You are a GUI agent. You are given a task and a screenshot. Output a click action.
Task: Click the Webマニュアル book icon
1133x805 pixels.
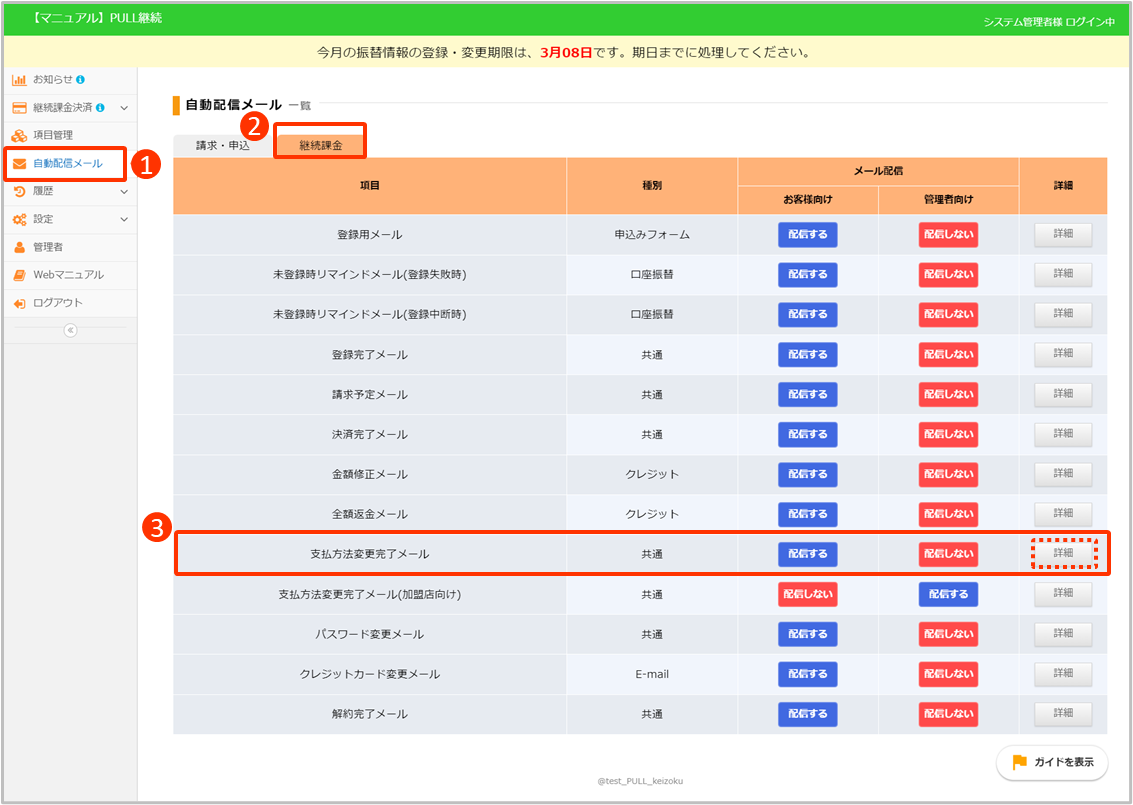20,275
